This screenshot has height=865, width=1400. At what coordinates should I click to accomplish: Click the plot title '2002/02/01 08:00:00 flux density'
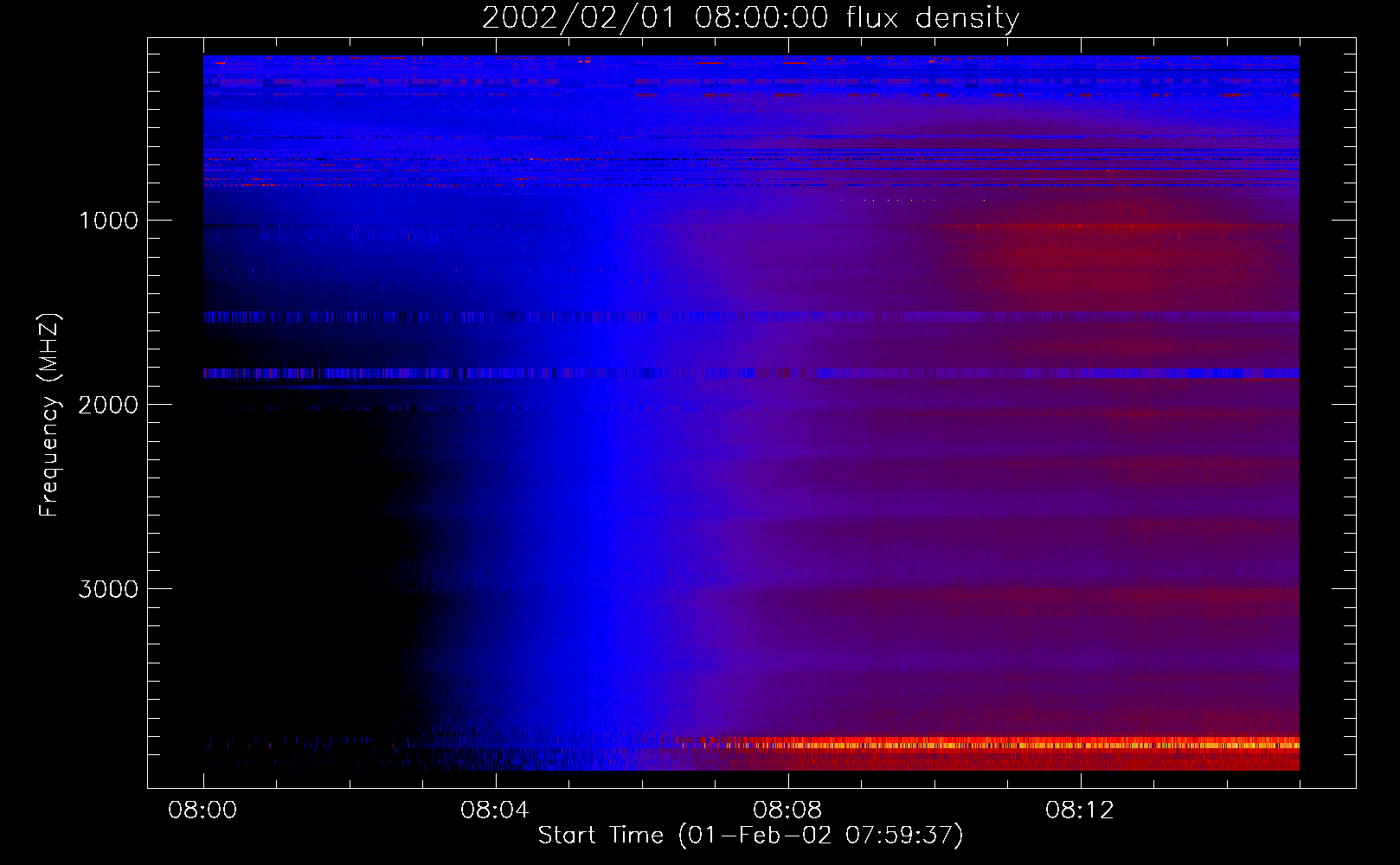click(x=750, y=18)
